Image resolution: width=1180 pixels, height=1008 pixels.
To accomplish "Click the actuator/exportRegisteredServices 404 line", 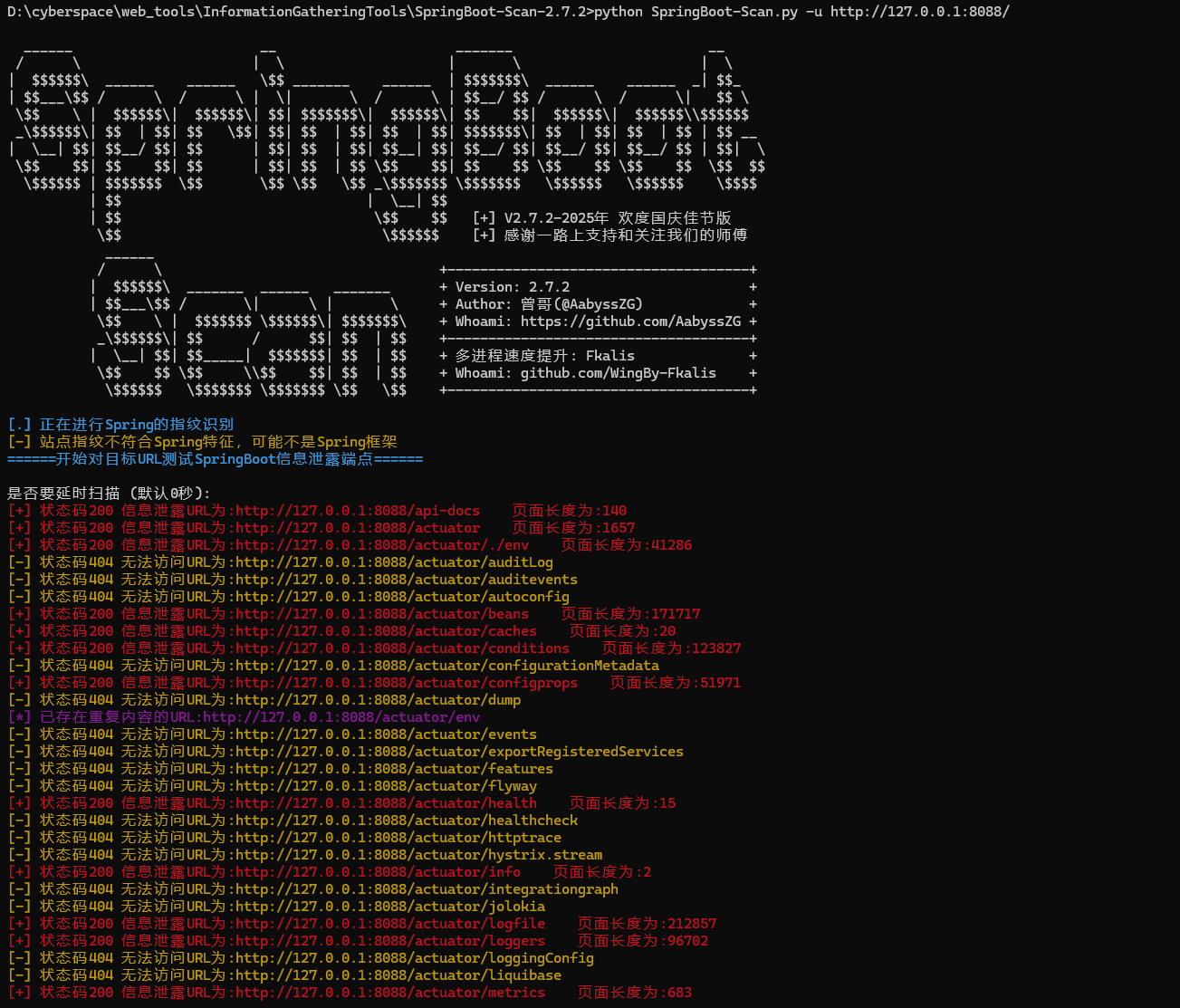I will 345,752.
